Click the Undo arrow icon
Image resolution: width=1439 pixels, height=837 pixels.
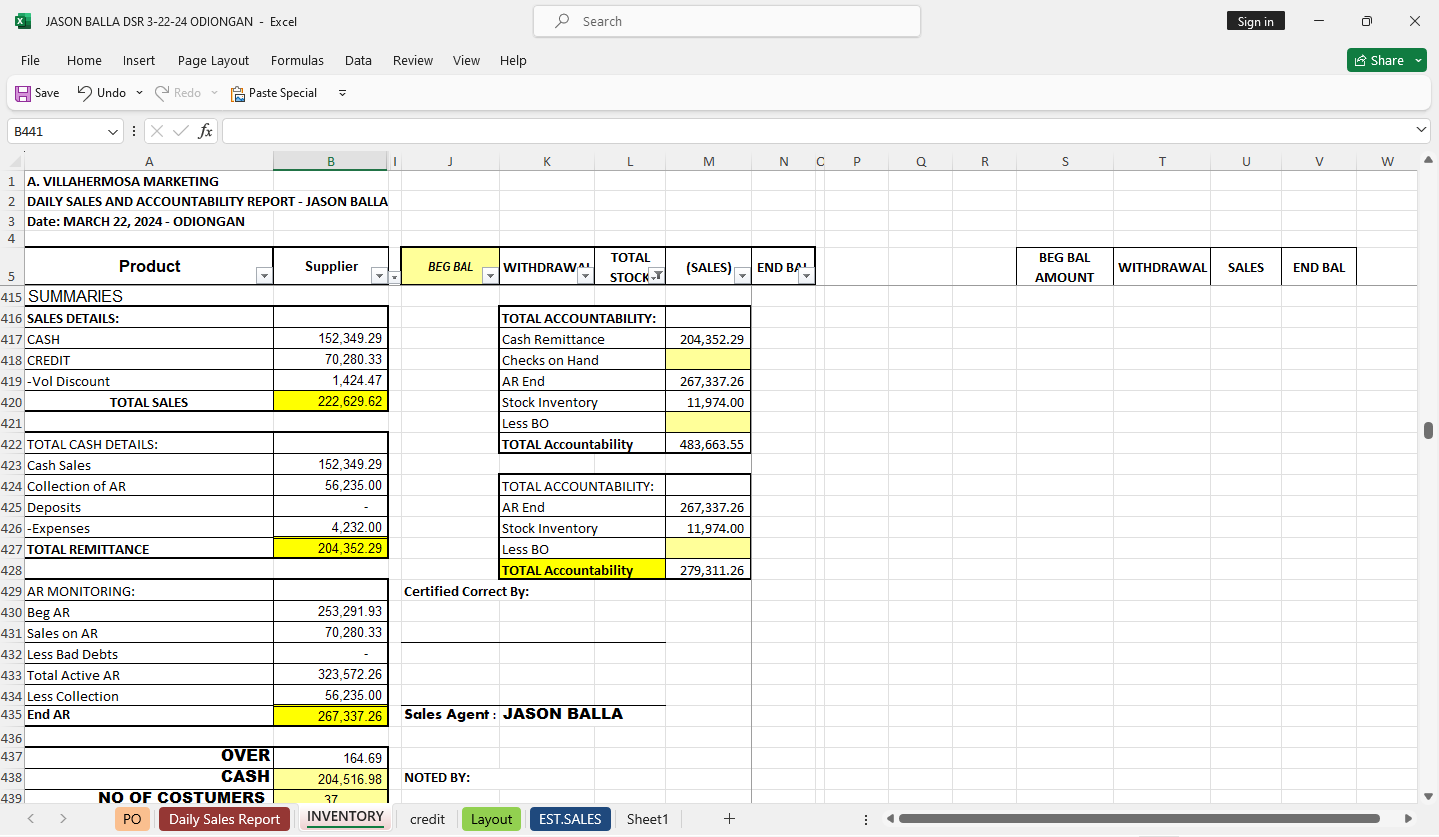click(x=85, y=93)
